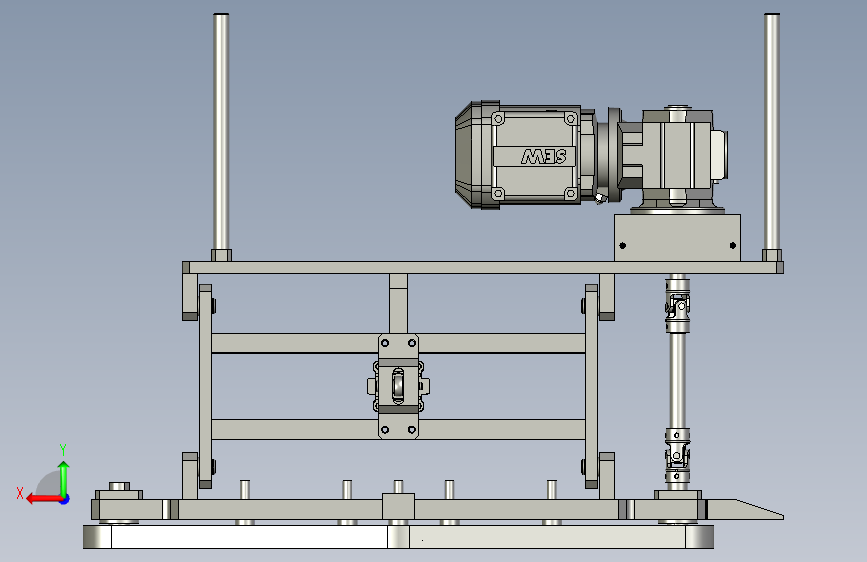This screenshot has height=562, width=867.
Task: Select the central roller bearing block
Action: coord(398,386)
